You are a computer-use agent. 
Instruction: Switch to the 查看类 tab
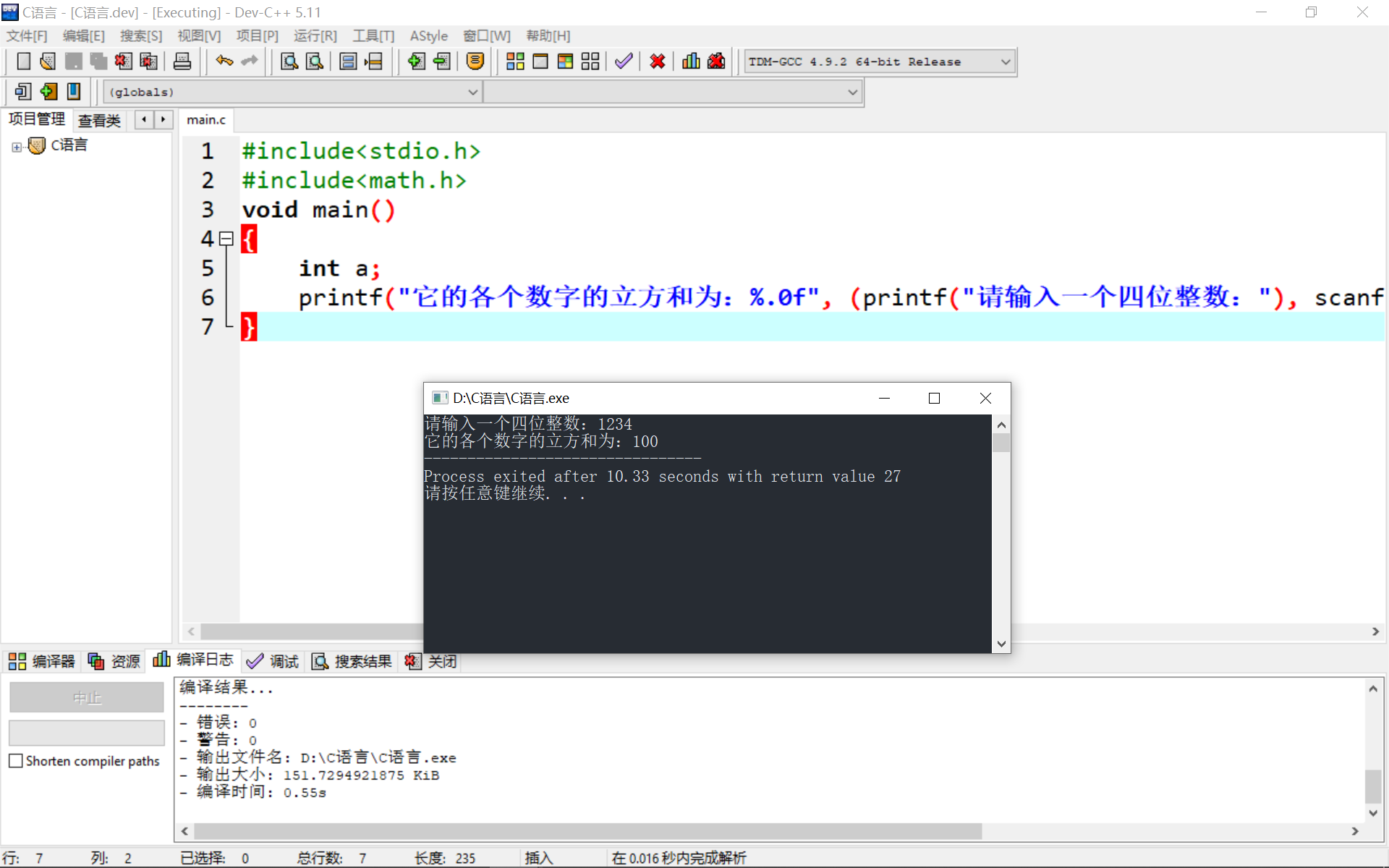point(99,120)
